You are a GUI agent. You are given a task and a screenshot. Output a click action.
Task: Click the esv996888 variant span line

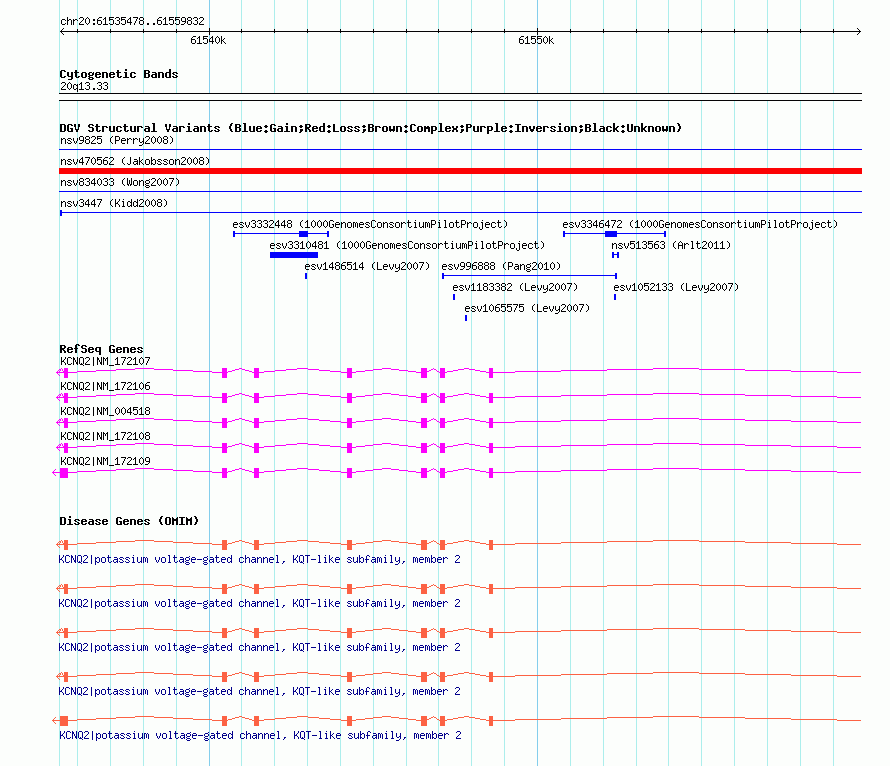(529, 276)
